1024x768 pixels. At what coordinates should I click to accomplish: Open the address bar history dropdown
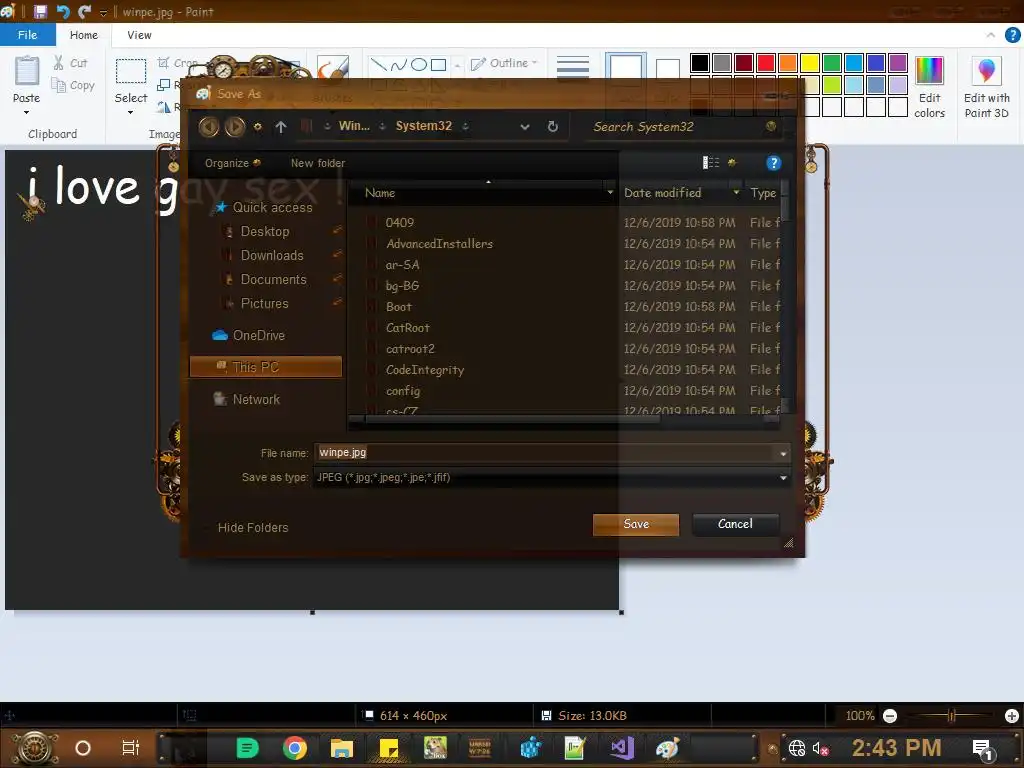click(524, 127)
